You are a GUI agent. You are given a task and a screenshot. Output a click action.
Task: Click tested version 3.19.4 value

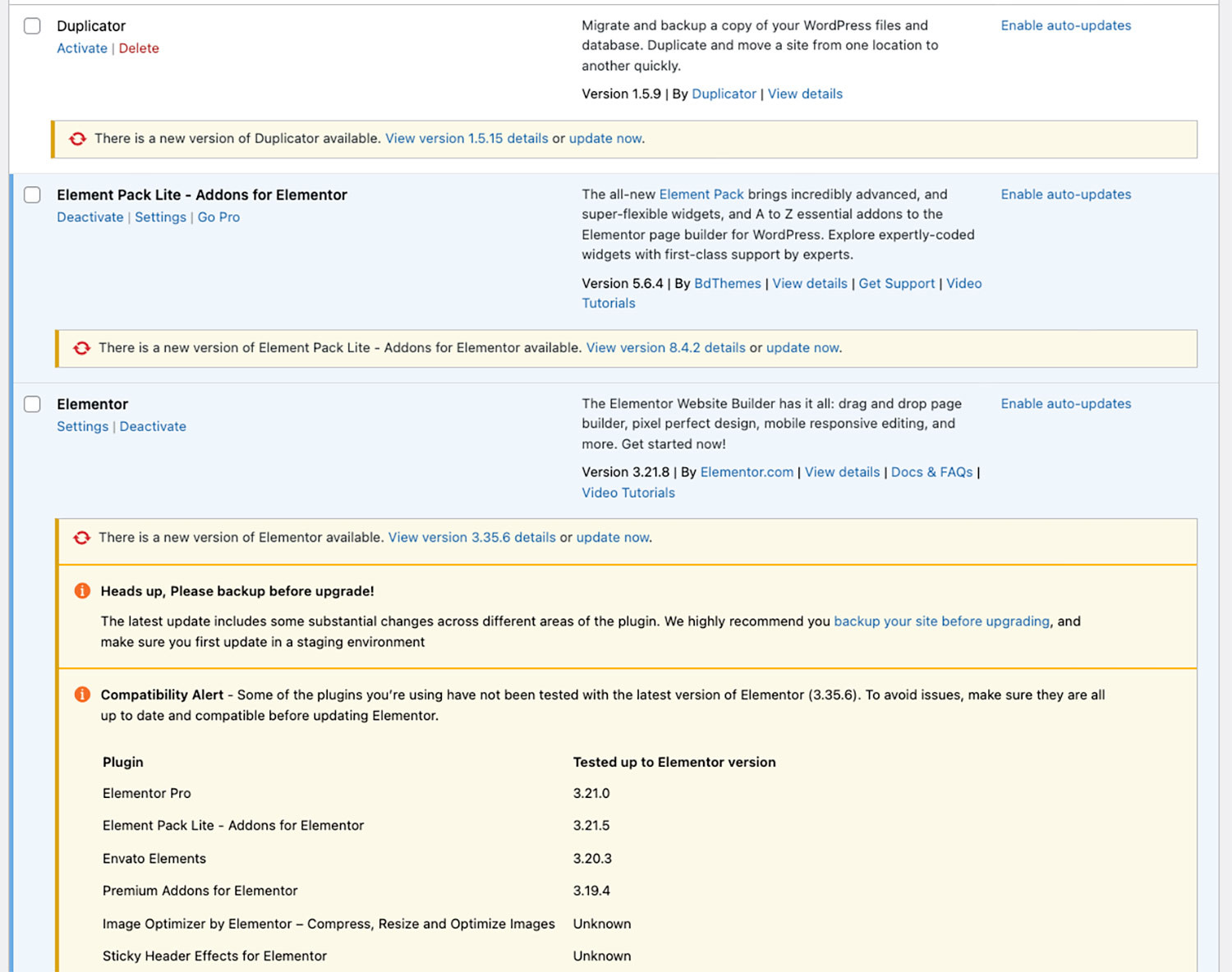pos(591,891)
